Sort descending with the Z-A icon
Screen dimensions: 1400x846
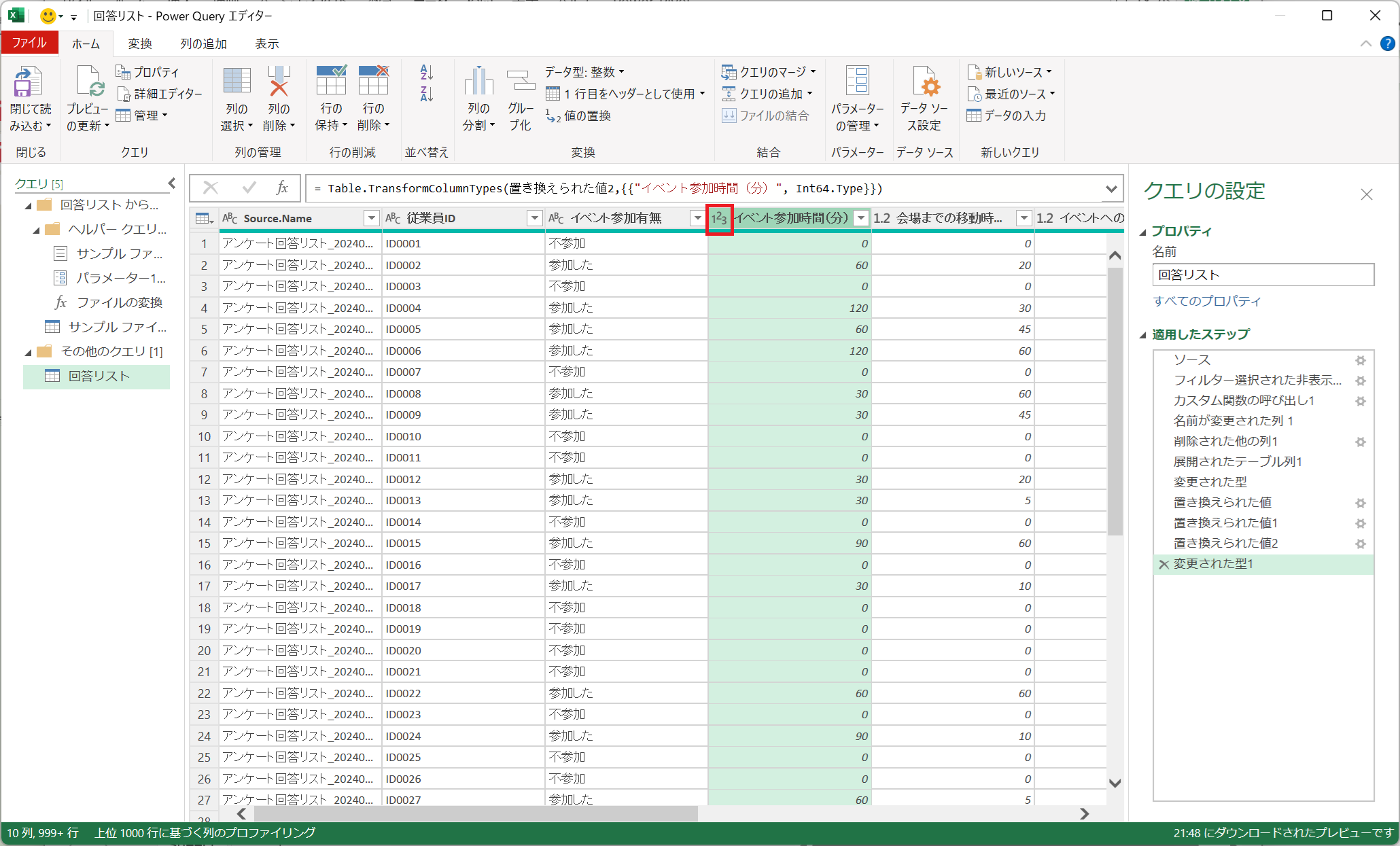click(x=426, y=94)
